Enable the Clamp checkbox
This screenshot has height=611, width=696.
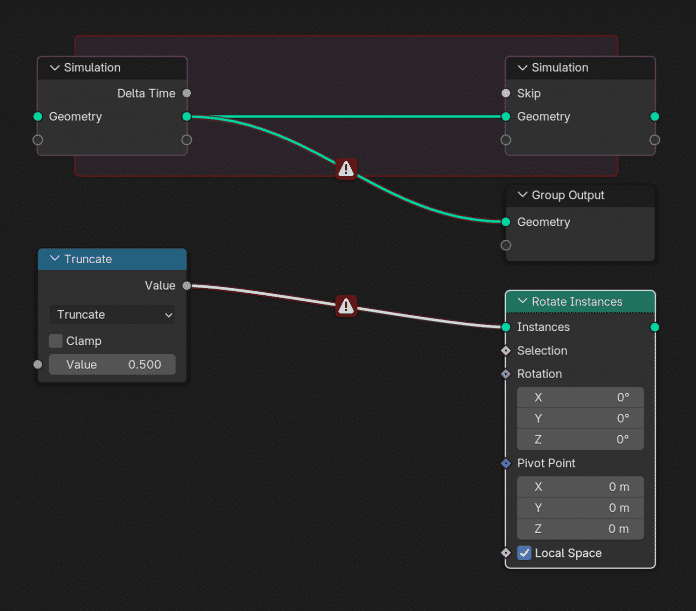pos(56,341)
